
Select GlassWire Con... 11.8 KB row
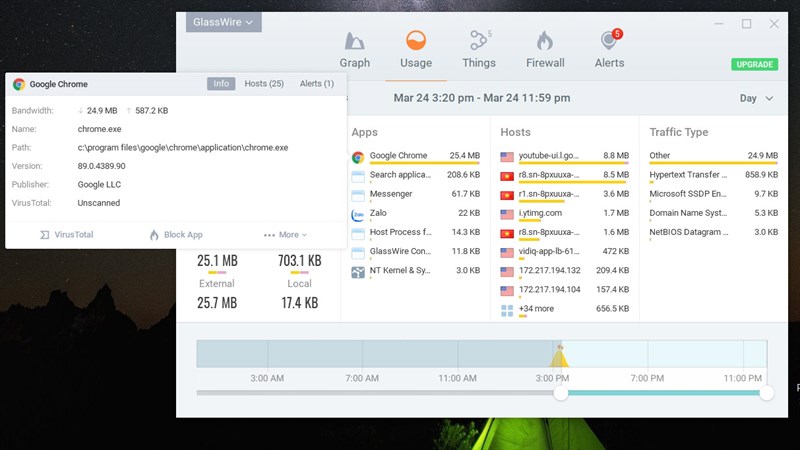pos(416,253)
